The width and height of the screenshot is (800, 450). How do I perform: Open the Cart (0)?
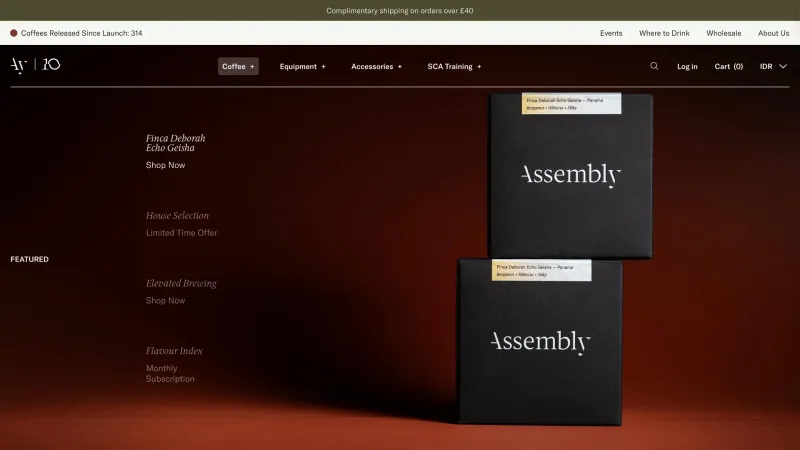(729, 66)
